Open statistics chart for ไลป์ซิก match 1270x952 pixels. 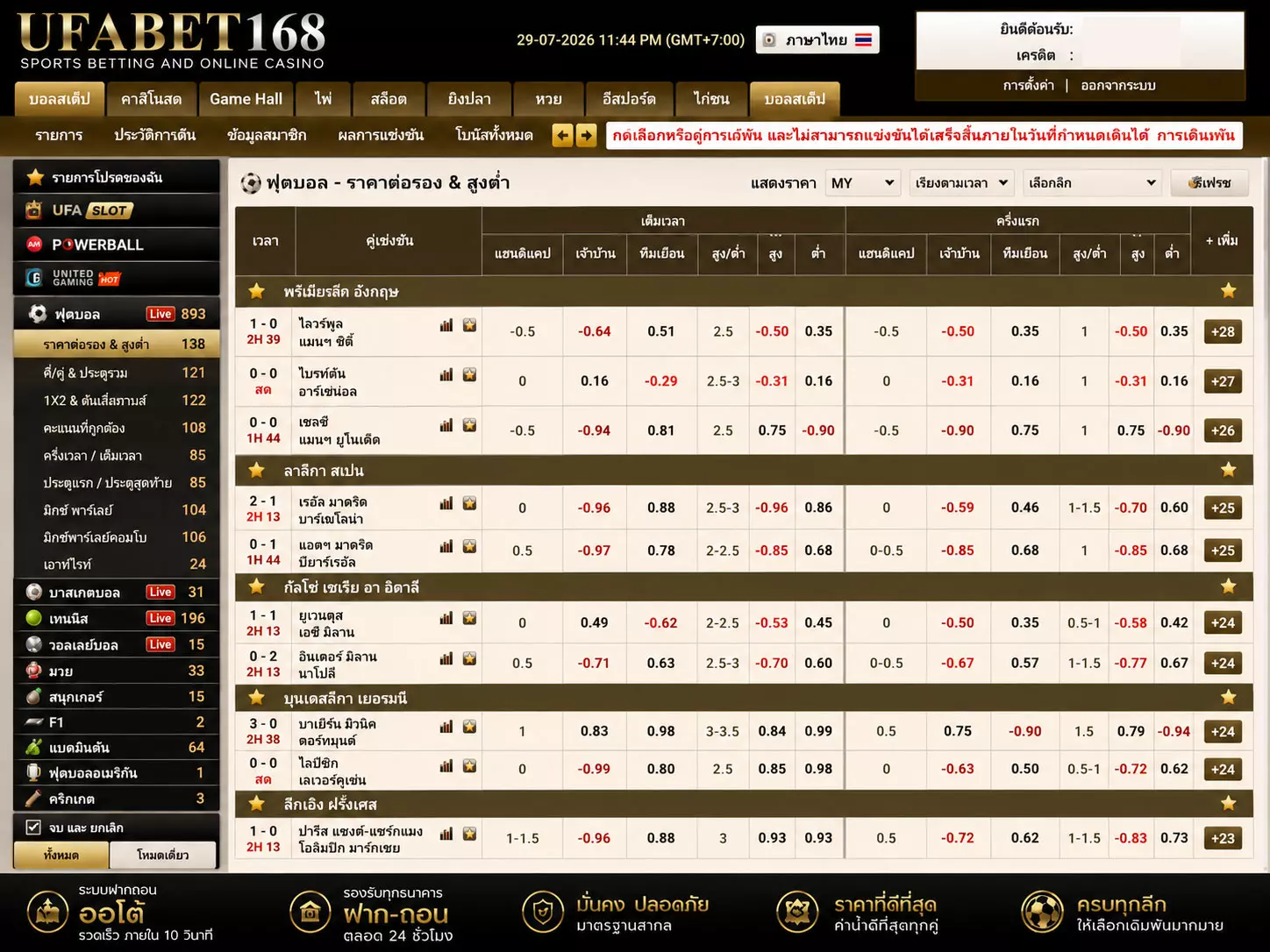coord(446,766)
